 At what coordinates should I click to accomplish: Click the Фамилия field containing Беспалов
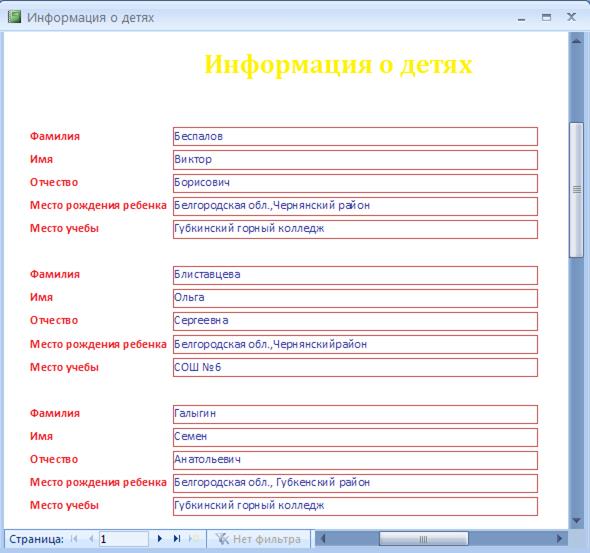[355, 136]
